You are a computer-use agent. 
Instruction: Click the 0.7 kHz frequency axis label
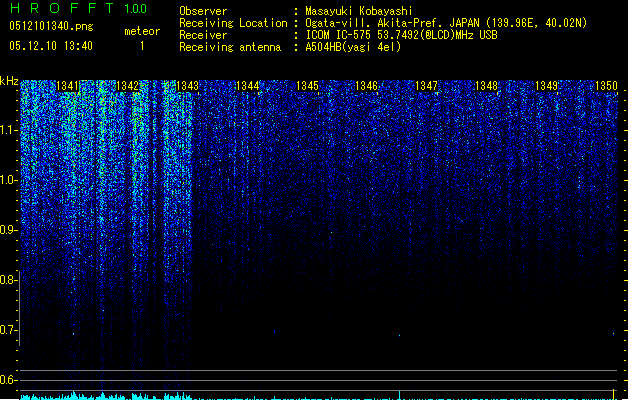pyautogui.click(x=8, y=330)
